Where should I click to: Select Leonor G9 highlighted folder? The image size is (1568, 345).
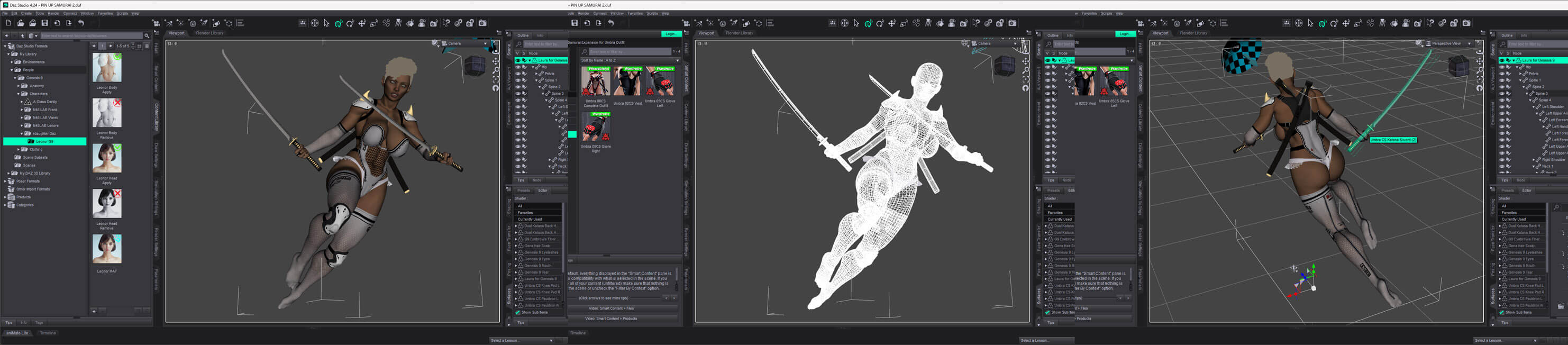click(x=45, y=141)
